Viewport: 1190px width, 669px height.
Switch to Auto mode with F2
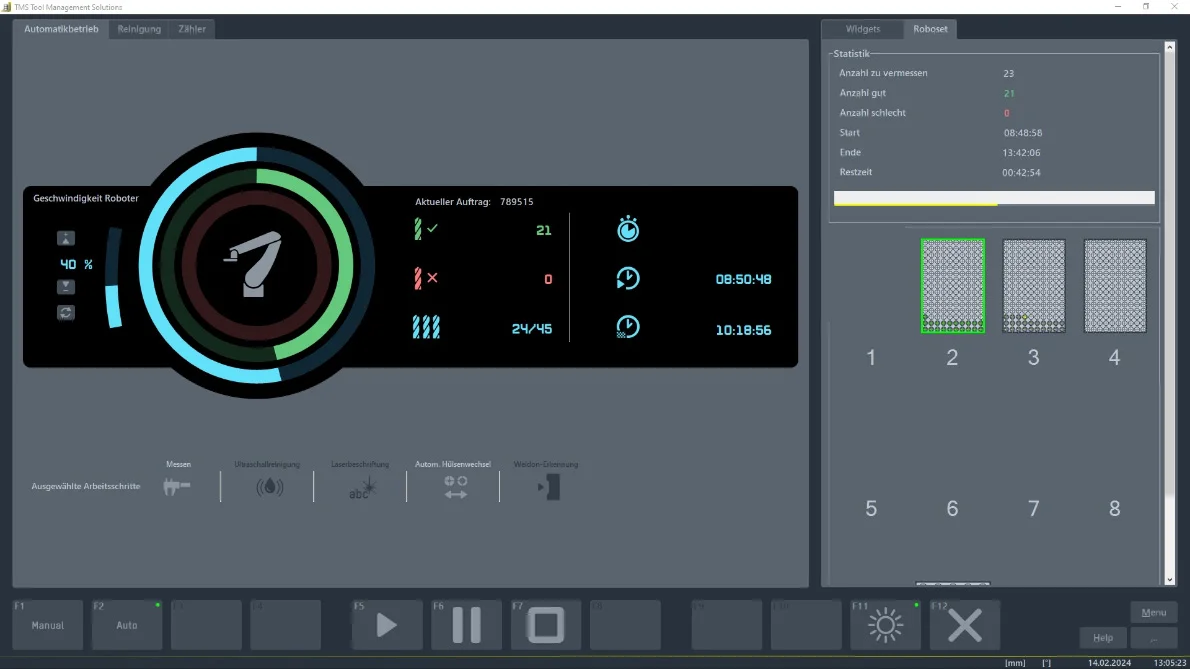click(127, 625)
